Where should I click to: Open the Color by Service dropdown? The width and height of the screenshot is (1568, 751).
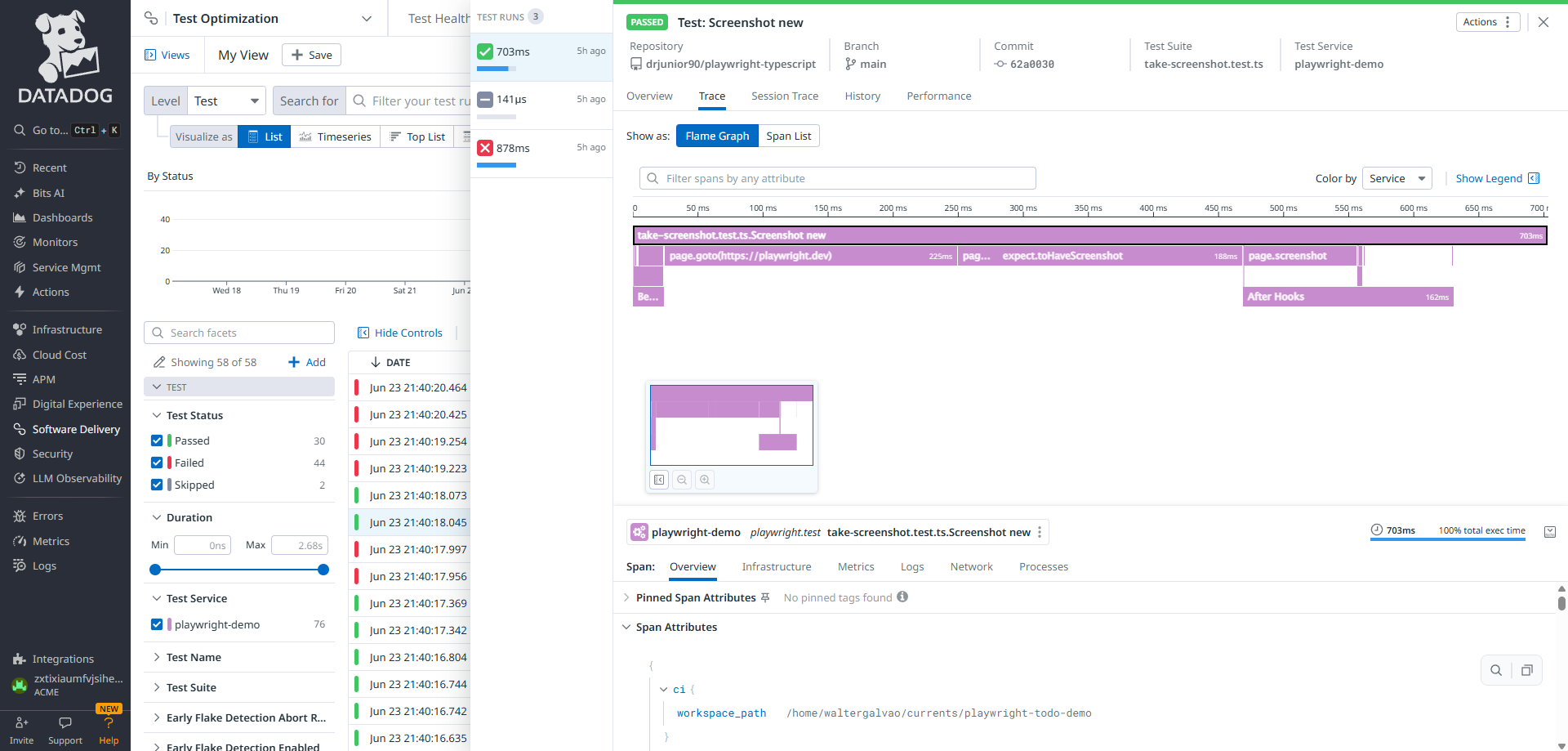[x=1396, y=178]
